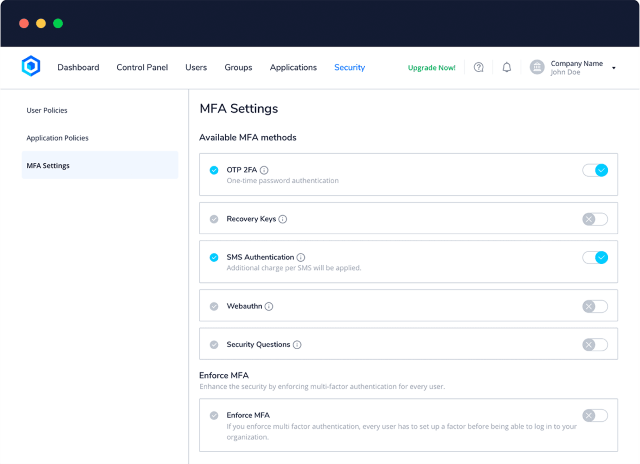
Task: Open the help question mark icon
Action: point(478,67)
